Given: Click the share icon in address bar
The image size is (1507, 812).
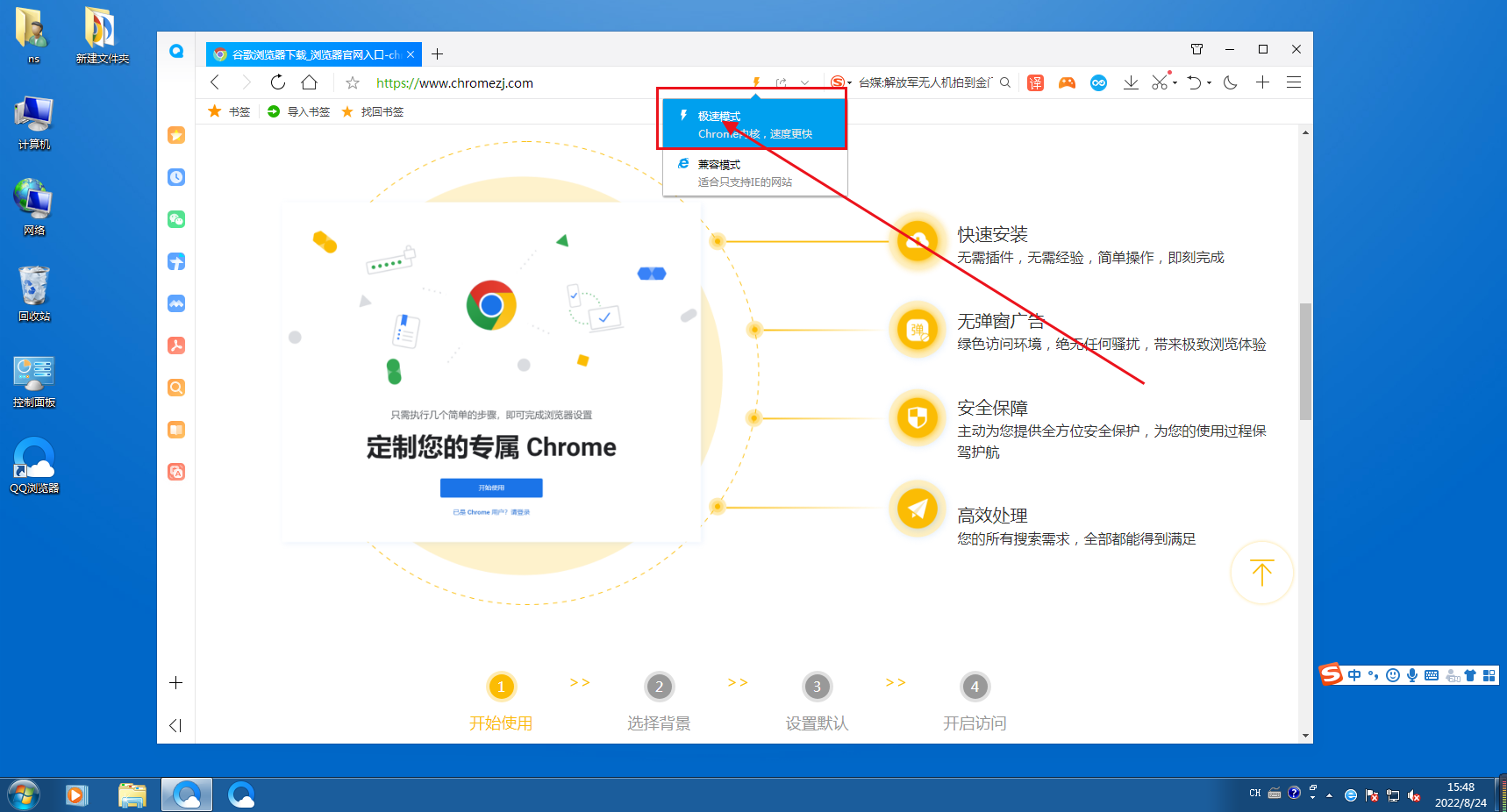Looking at the screenshot, I should (781, 82).
